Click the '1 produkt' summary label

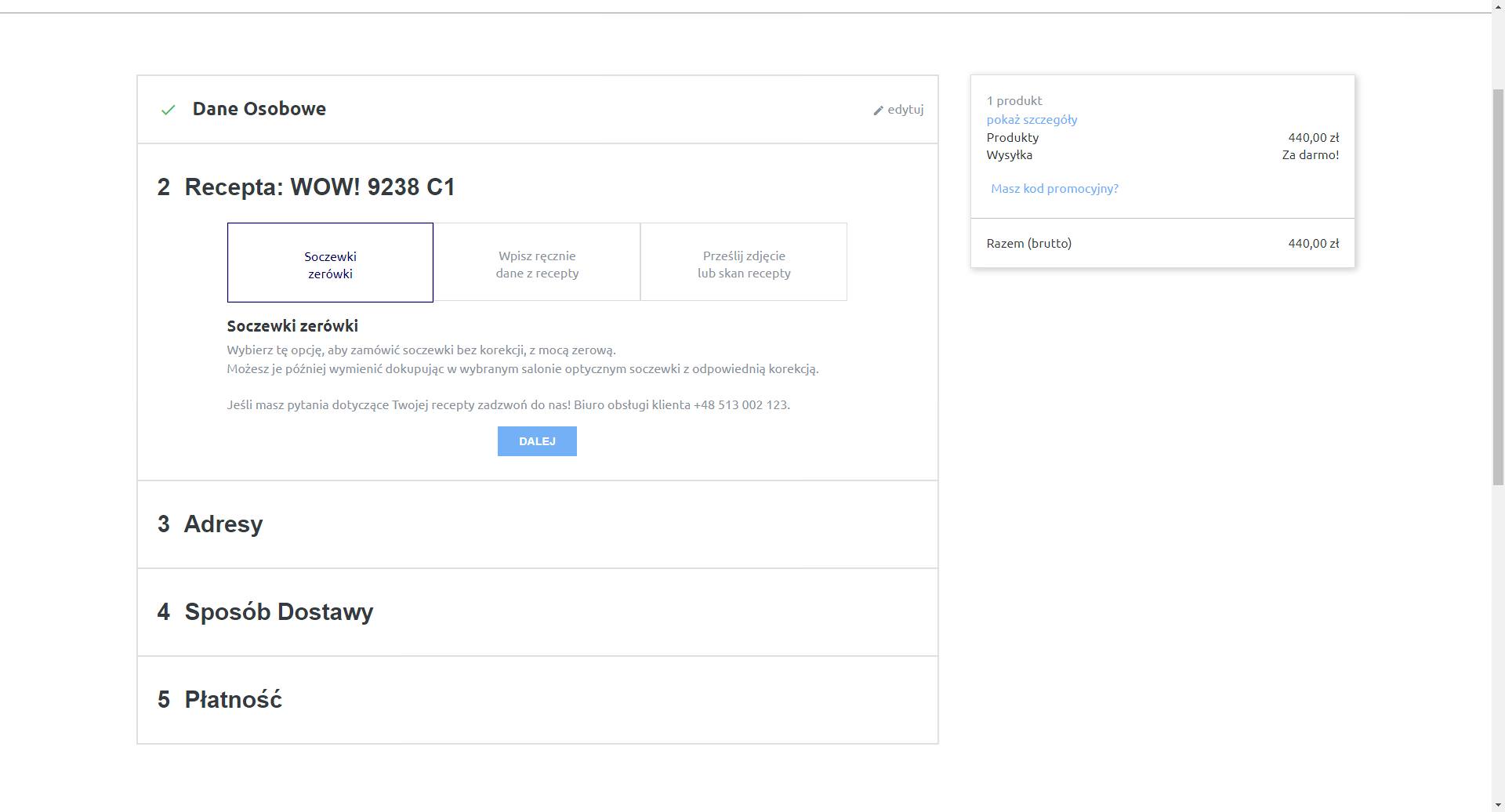click(x=1014, y=101)
